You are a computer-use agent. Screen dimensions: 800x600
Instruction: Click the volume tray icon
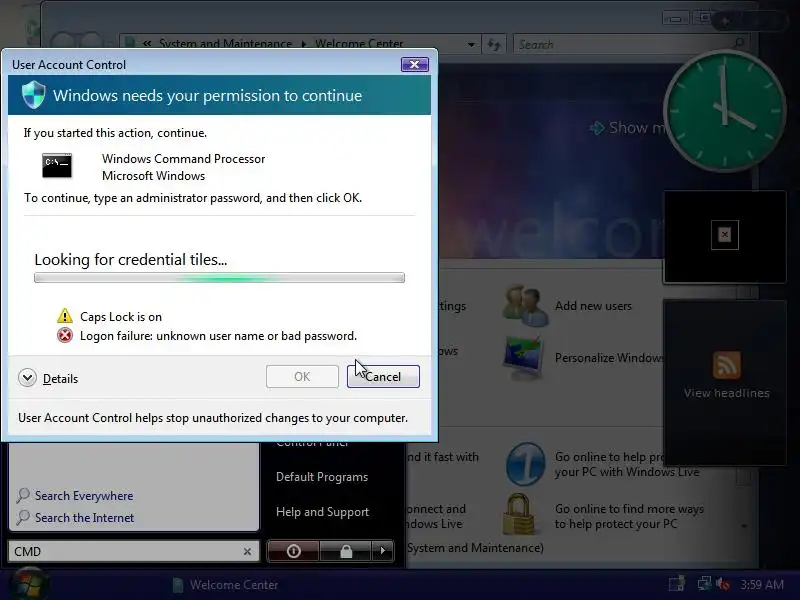tap(722, 584)
